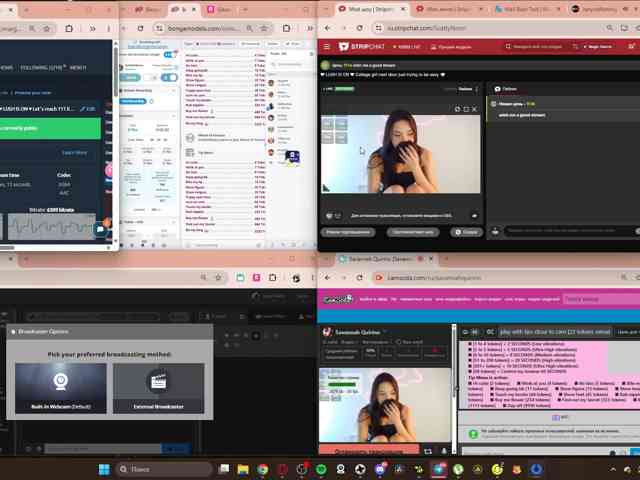
Task: Open the extensions icon in the Bongamodels toolbar
Action: pyautogui.click(x=287, y=28)
